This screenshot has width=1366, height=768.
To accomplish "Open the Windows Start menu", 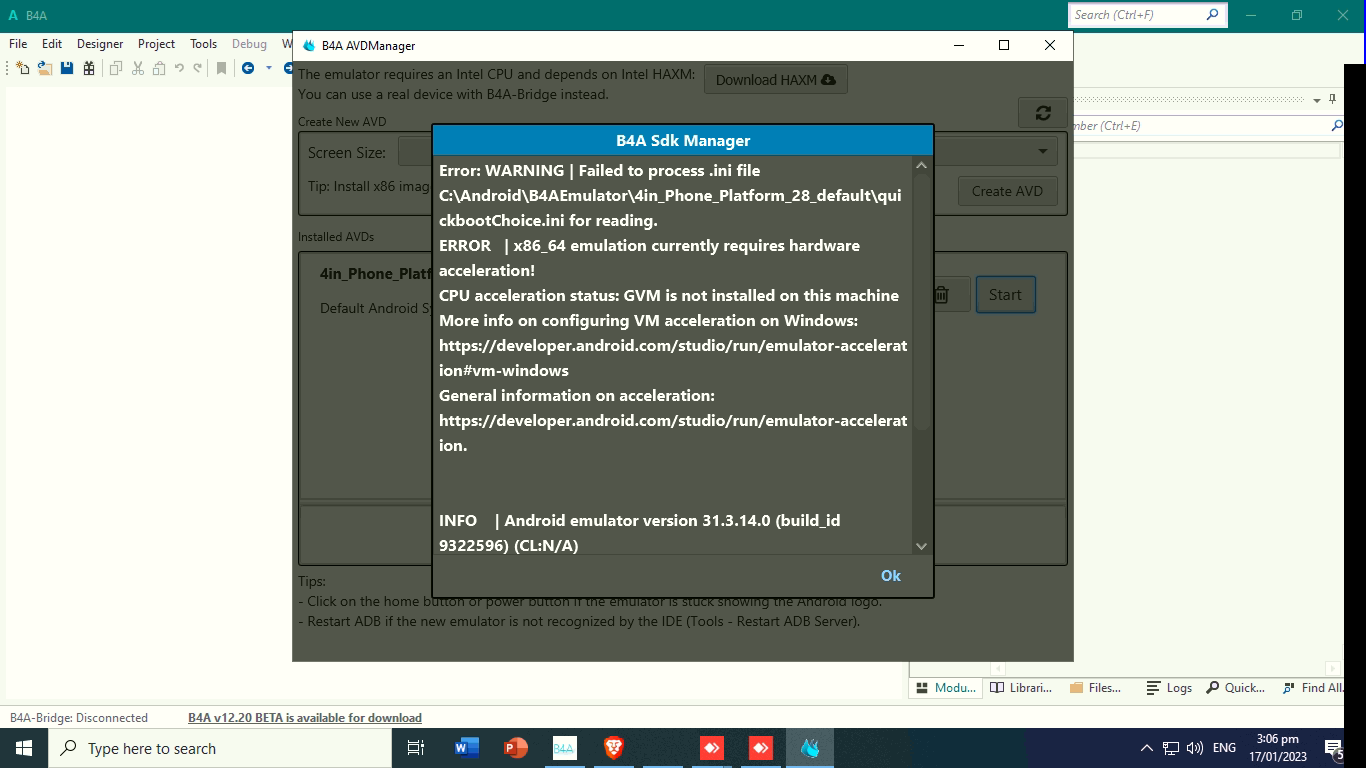I will 24,748.
